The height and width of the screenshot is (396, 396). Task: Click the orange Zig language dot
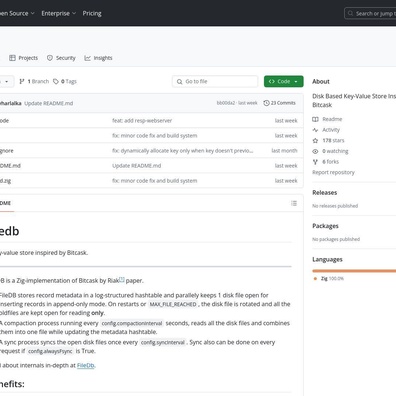(x=315, y=278)
